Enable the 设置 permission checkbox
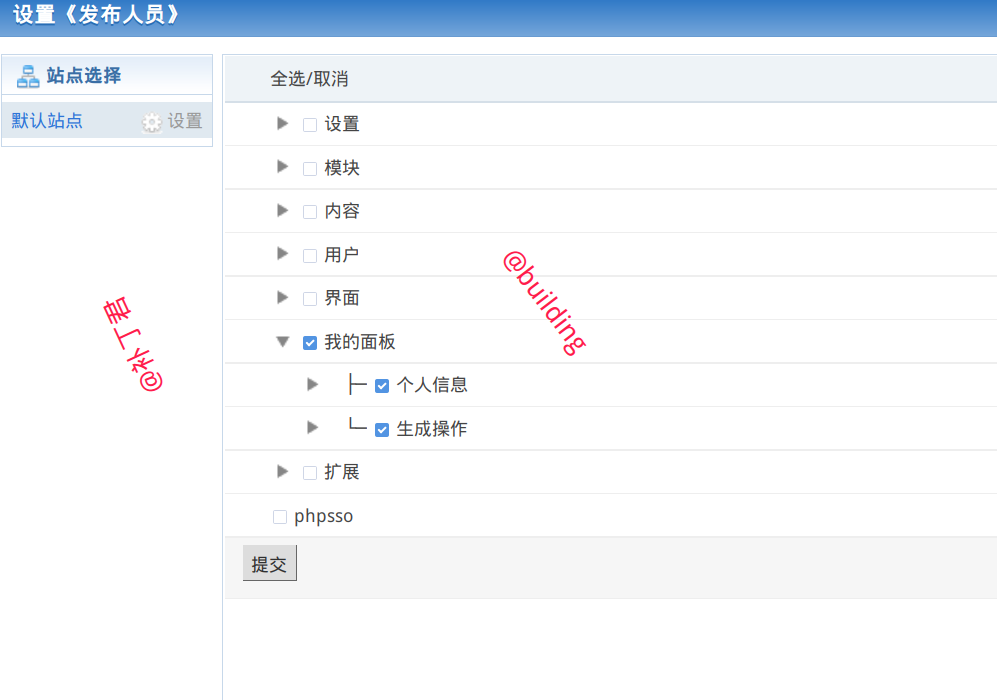The image size is (997, 700). [x=309, y=124]
